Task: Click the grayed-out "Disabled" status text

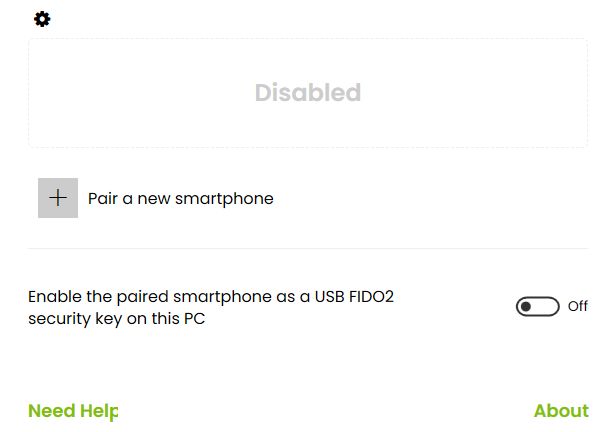Action: tap(308, 92)
